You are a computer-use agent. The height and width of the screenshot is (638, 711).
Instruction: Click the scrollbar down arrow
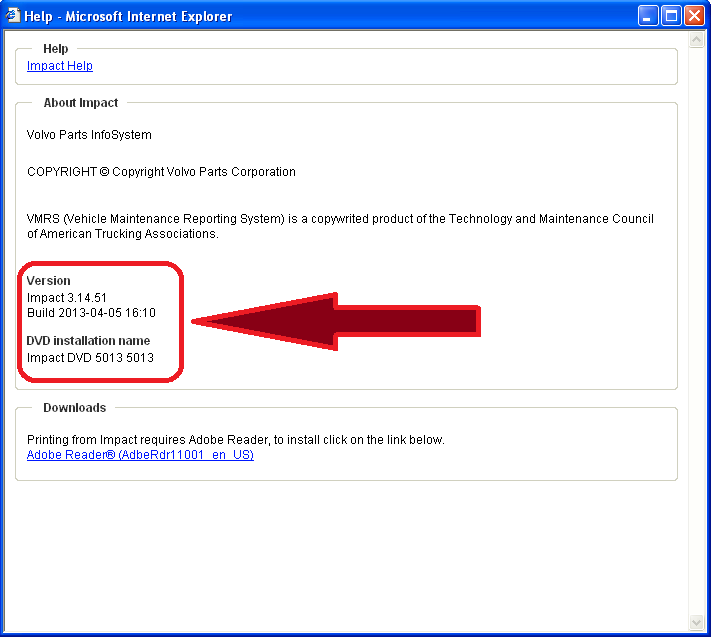click(696, 622)
